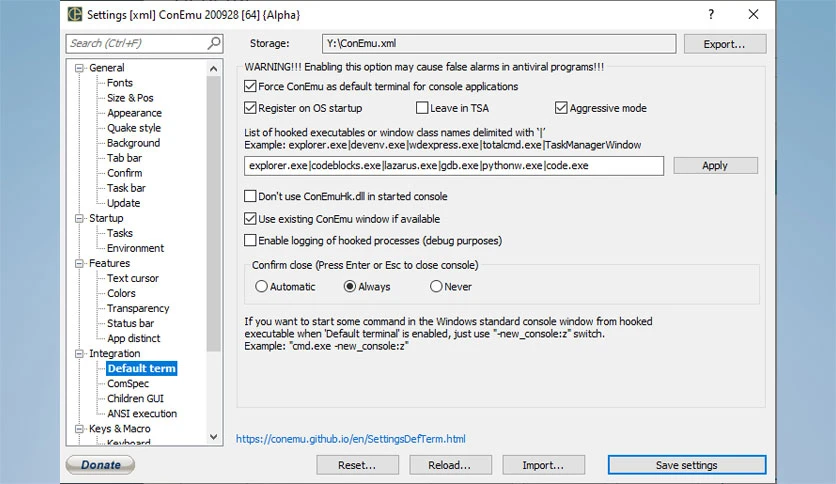Open the Appearance settings page
Viewport: 836px width, 484px height.
coord(134,113)
